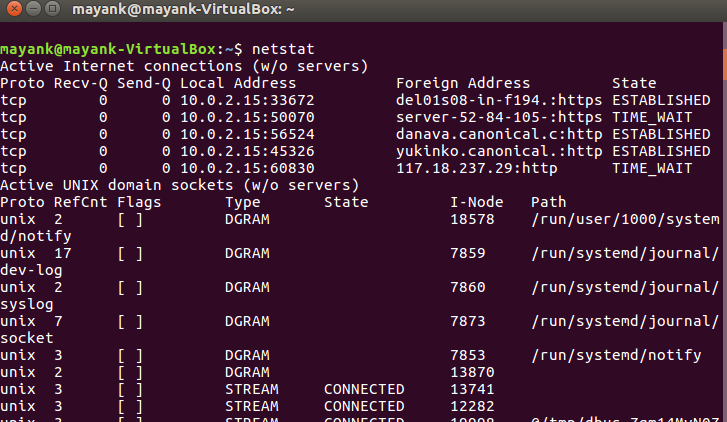Click danava.canonical.c:http foreign address
This screenshot has width=727, height=422.
(x=499, y=134)
